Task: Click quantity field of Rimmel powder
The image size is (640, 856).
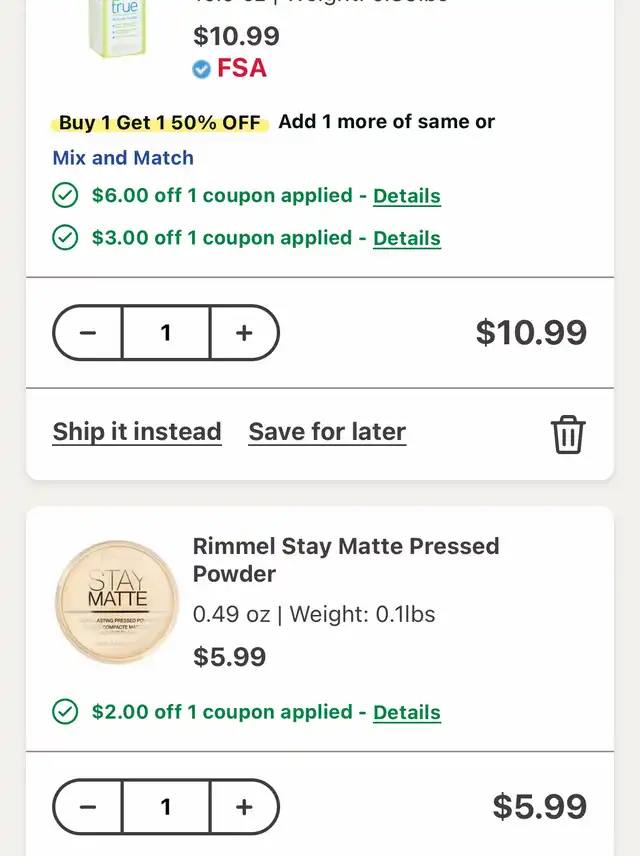Action: point(166,806)
